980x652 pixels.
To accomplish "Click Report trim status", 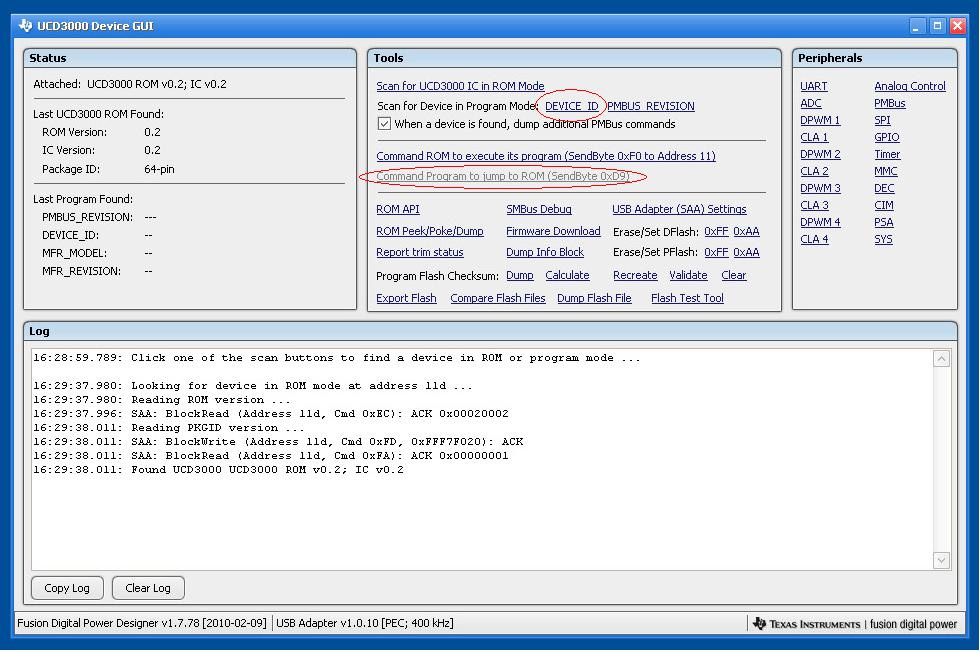I will coord(420,253).
